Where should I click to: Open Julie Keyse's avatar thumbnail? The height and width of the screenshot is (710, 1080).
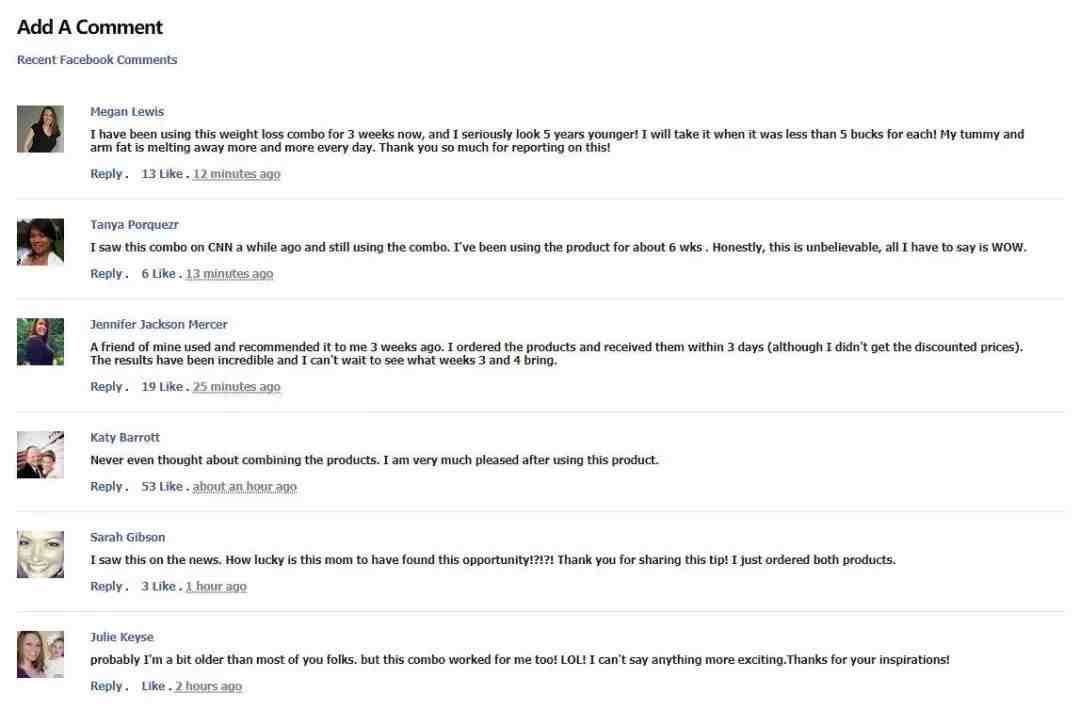[x=40, y=654]
